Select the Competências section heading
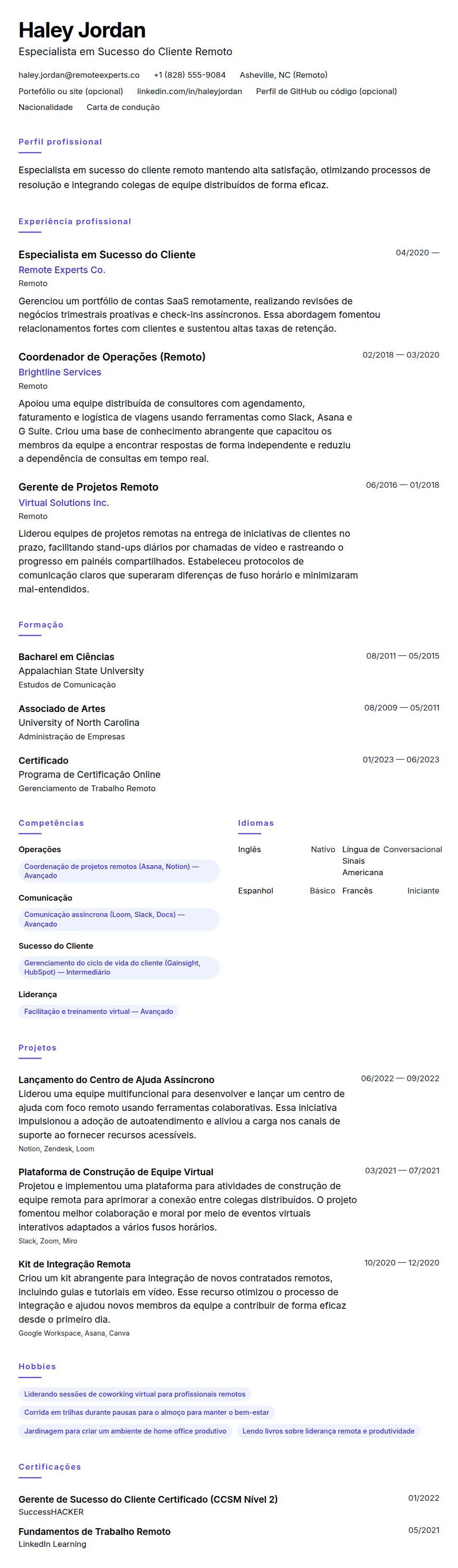Image resolution: width=458 pixels, height=1568 pixels. pos(51,823)
